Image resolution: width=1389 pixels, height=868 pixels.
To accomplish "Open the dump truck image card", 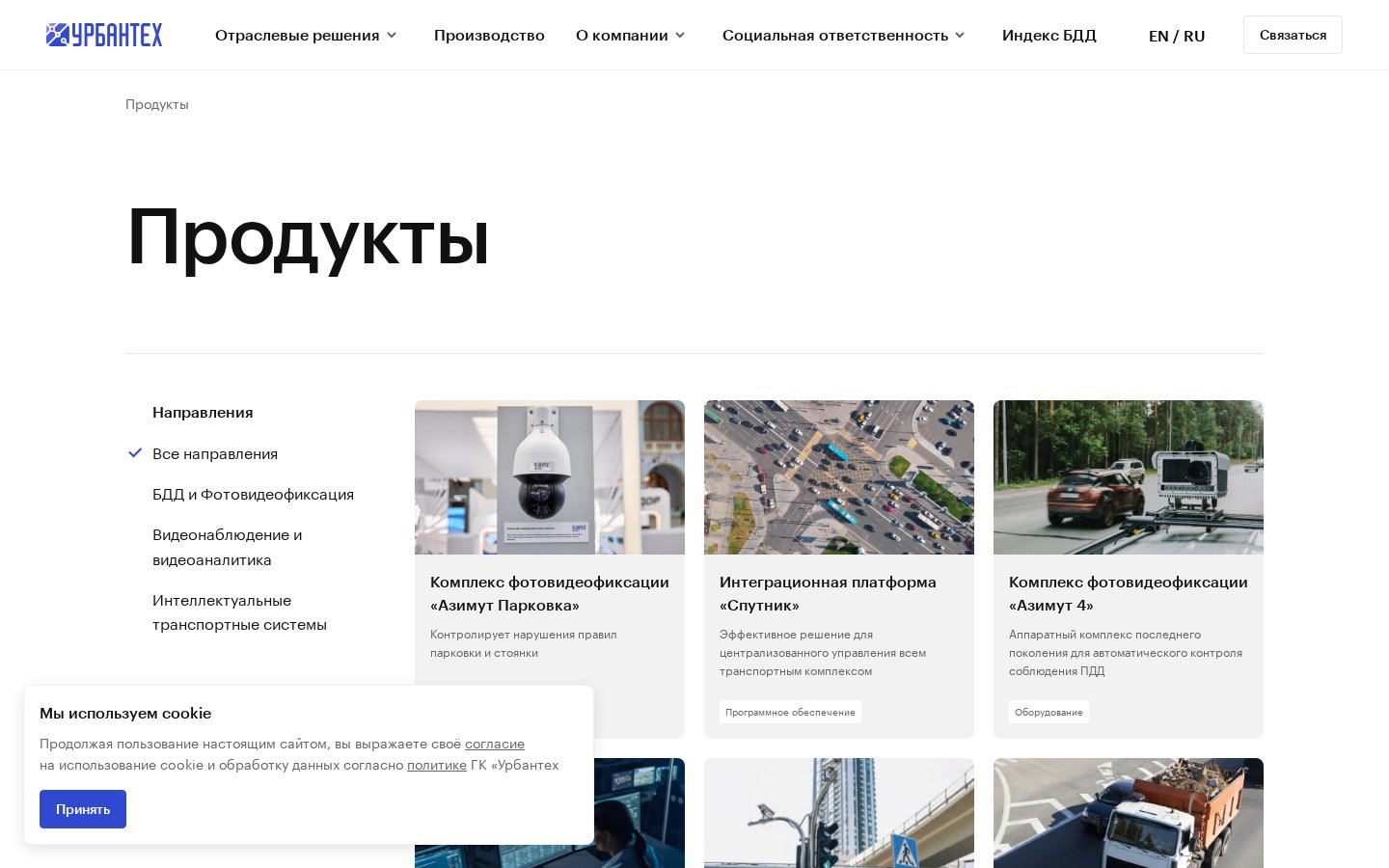I will (x=1129, y=813).
